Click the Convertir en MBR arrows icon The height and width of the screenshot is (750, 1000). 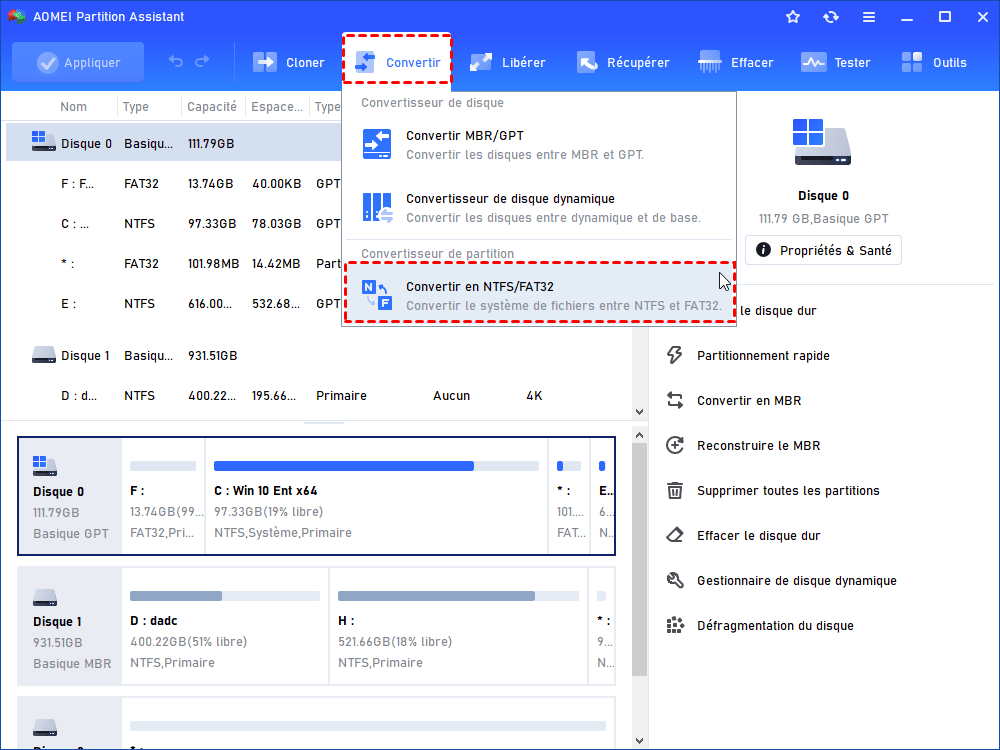[x=675, y=401]
